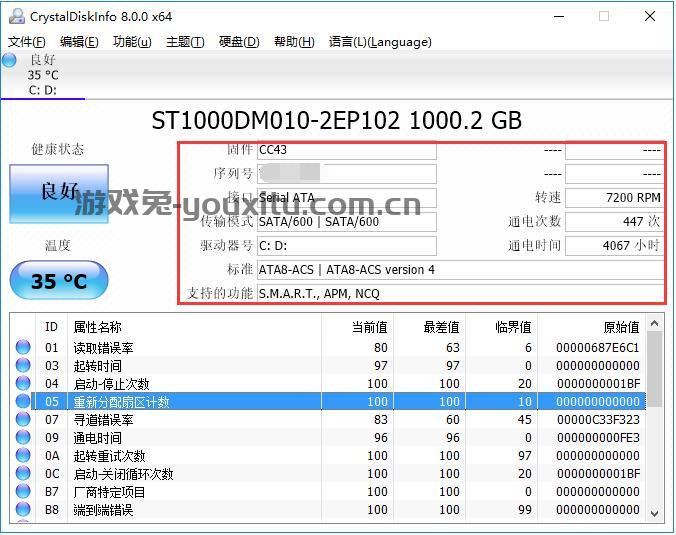This screenshot has width=676, height=535.
Task: Select the 起转时间 attribute row
Action: click(329, 366)
